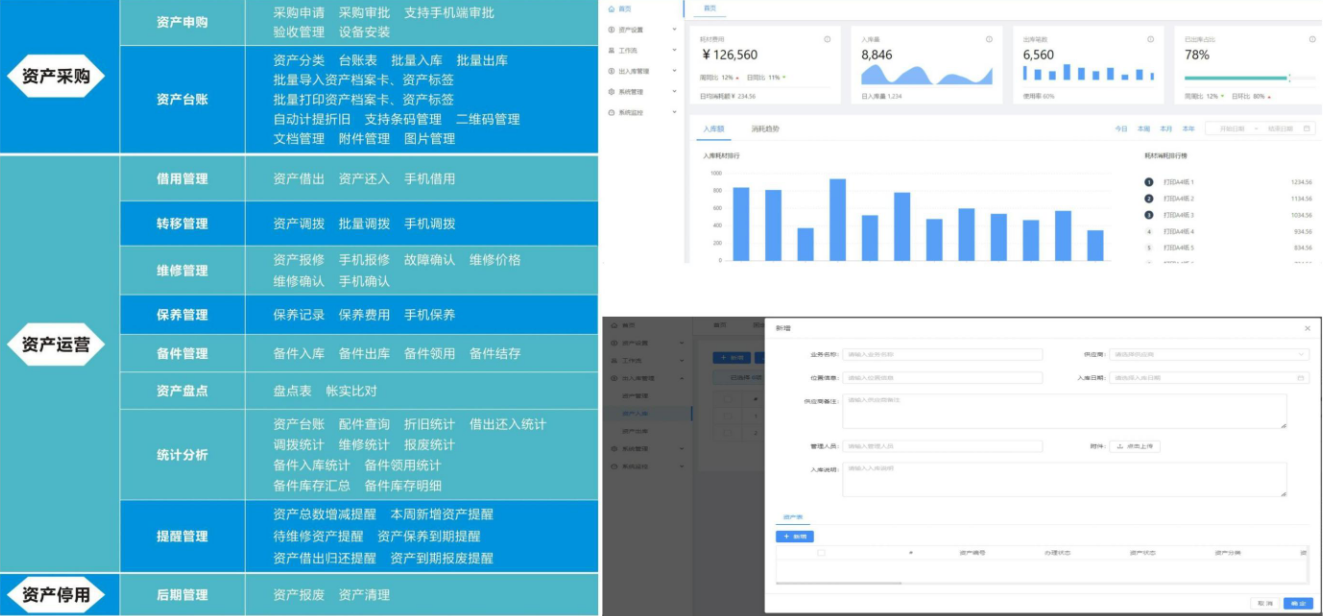Click the home icon in the top dashboard sidebar
This screenshot has height=616, width=1323.
[x=611, y=8]
